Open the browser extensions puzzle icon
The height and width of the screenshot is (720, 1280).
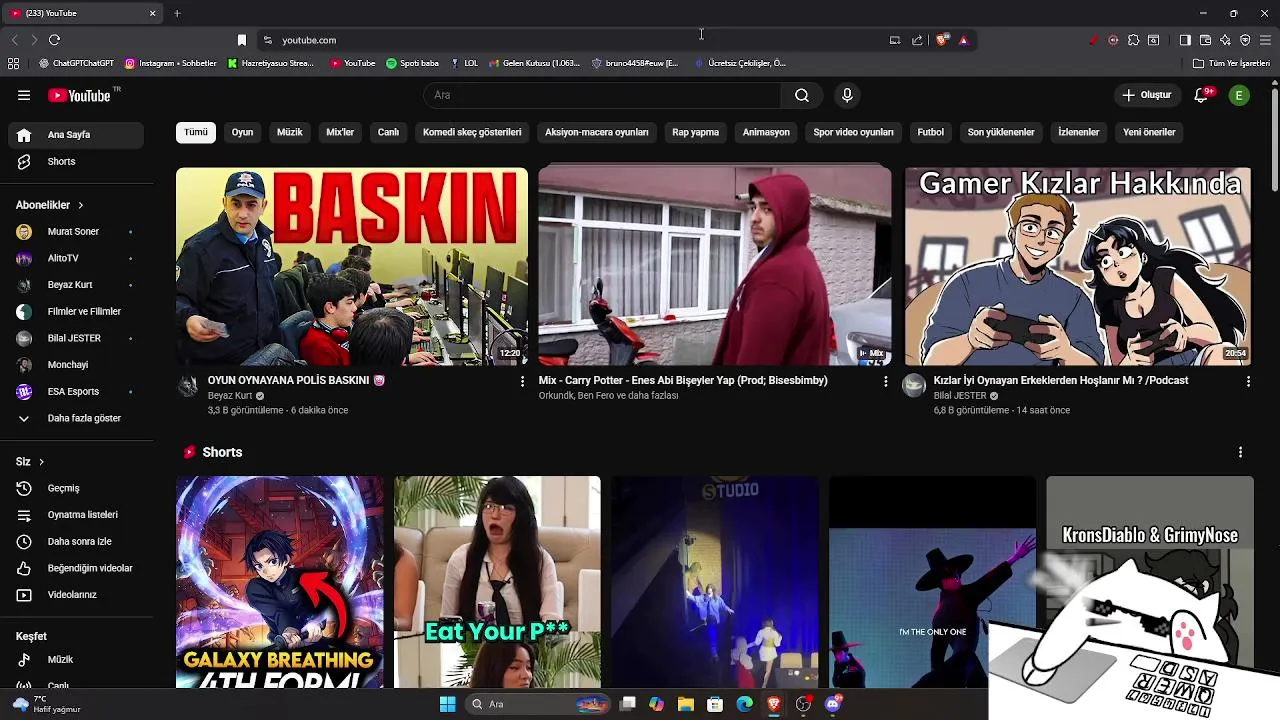coord(1133,40)
